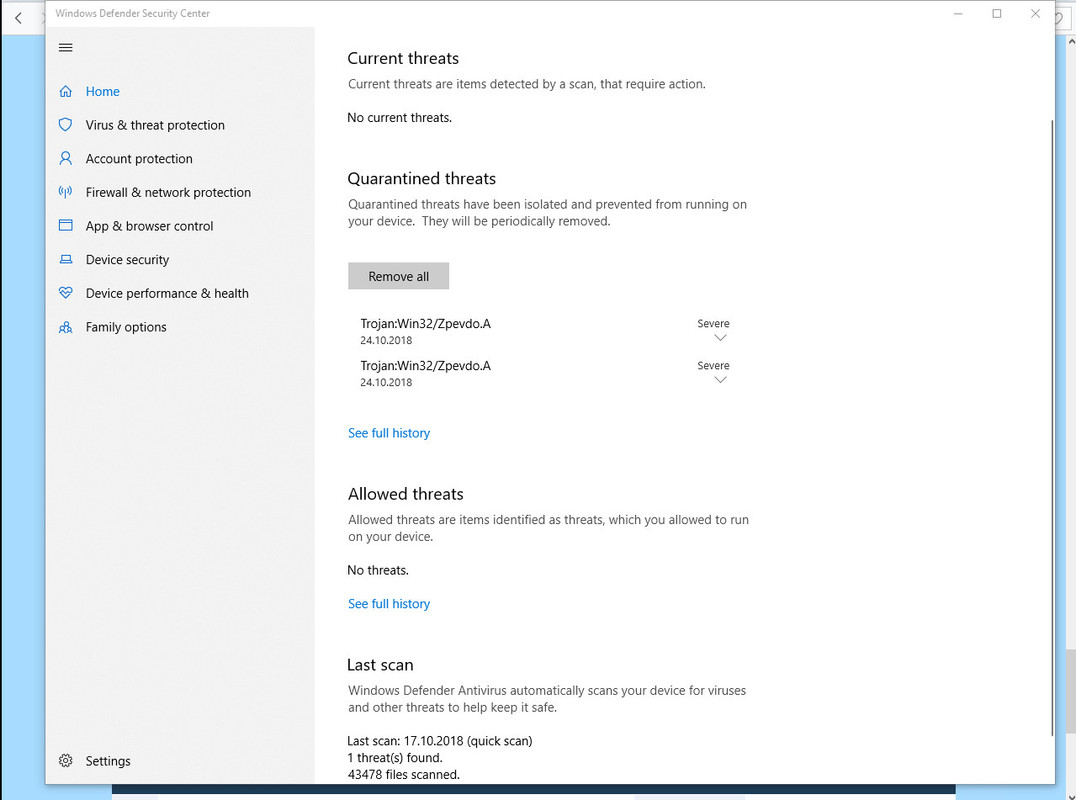Click the Firewall & network protection antenna icon
1076x800 pixels.
pyautogui.click(x=65, y=192)
